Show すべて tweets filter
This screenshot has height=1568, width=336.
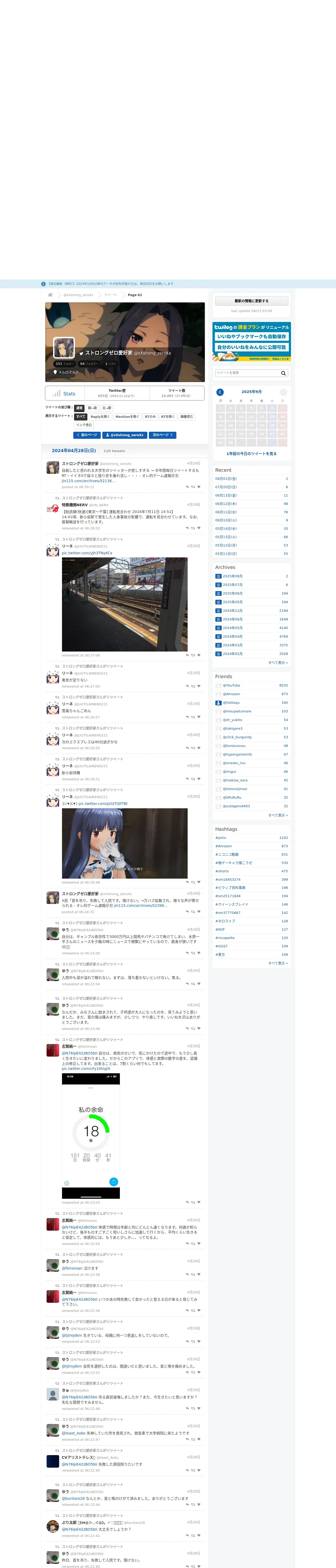click(81, 417)
